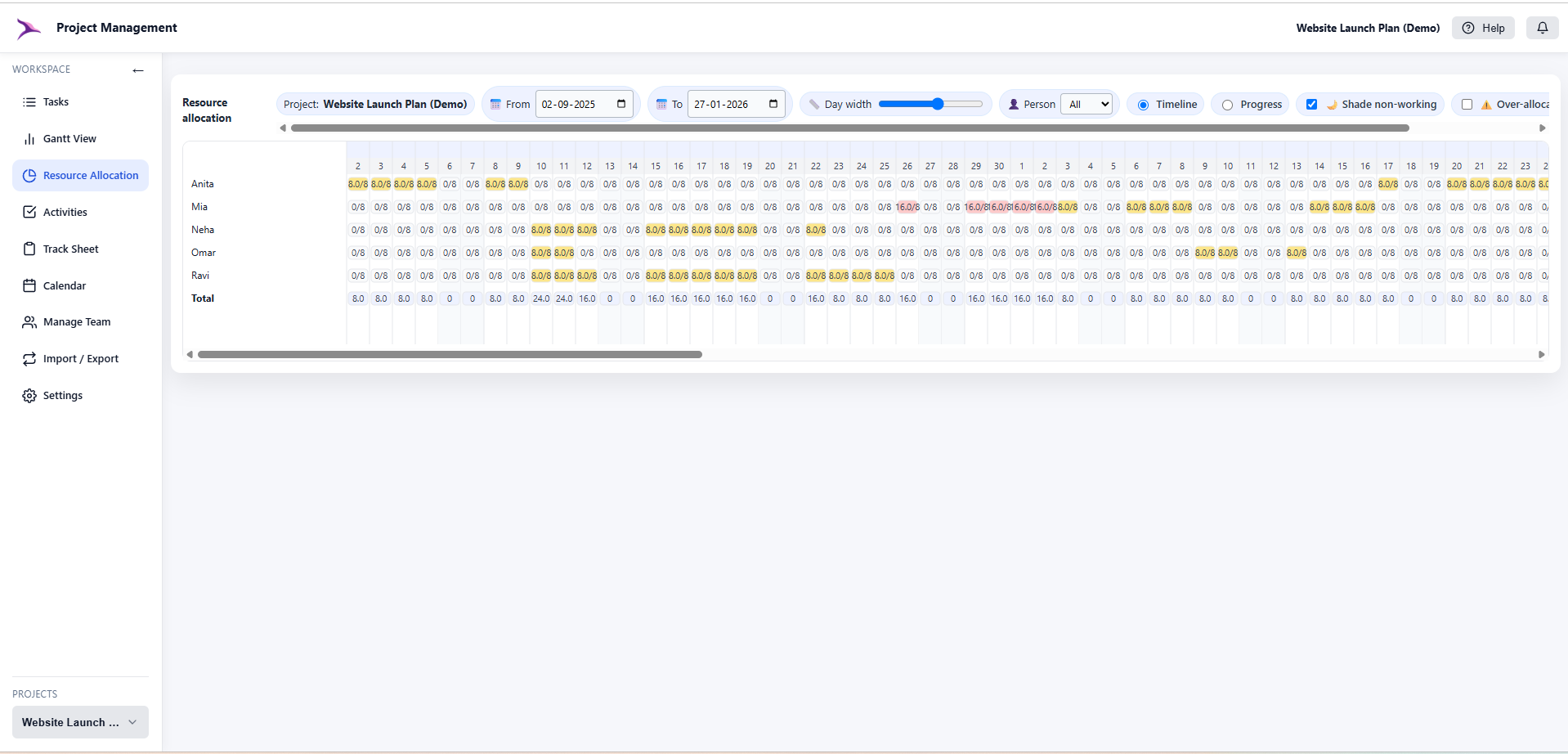Open the Manage Team section

(x=77, y=321)
